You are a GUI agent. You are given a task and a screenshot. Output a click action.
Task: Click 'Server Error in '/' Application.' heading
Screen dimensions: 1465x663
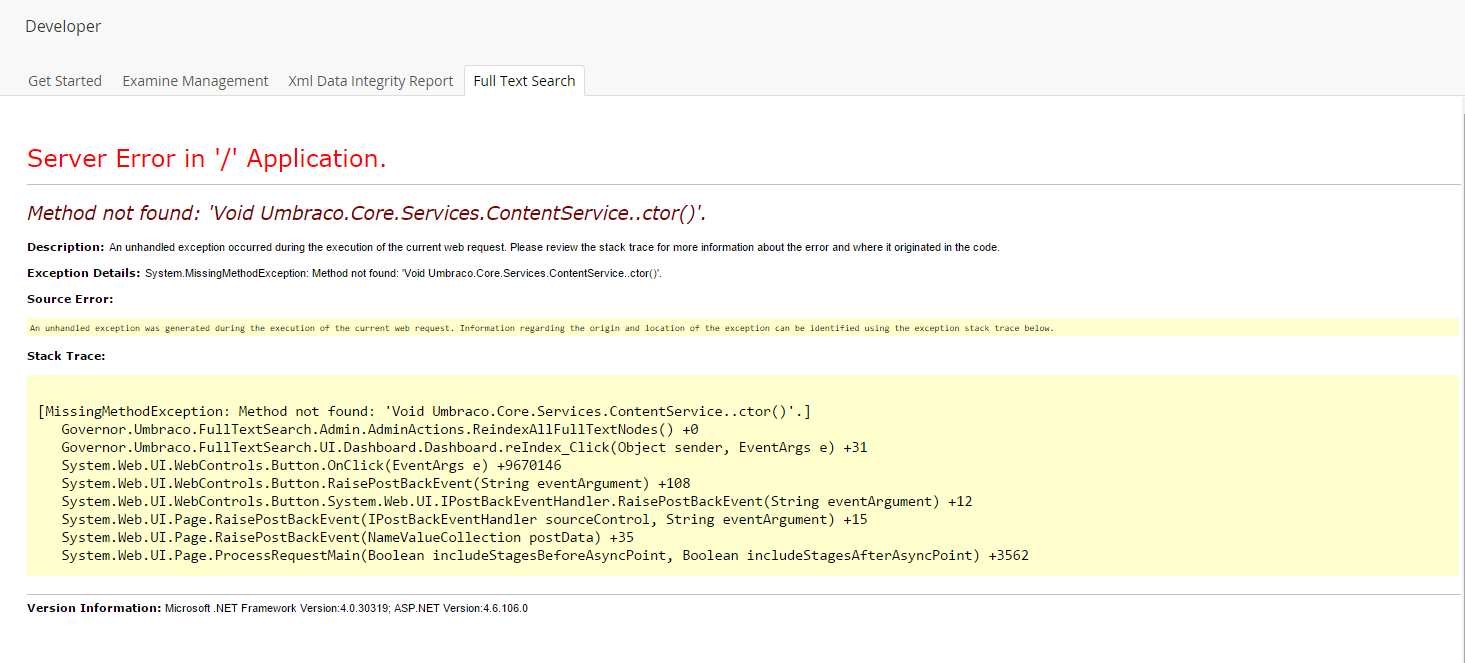click(207, 158)
